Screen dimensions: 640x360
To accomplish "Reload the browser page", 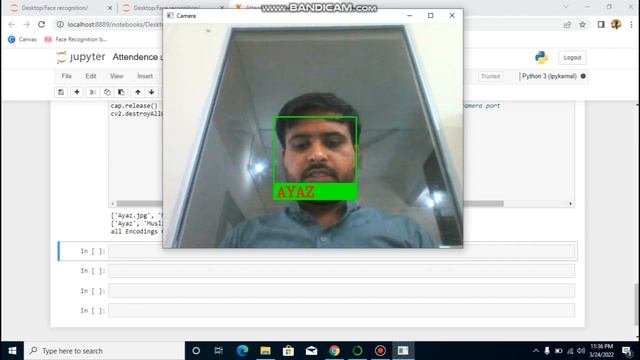I will click(x=41, y=24).
